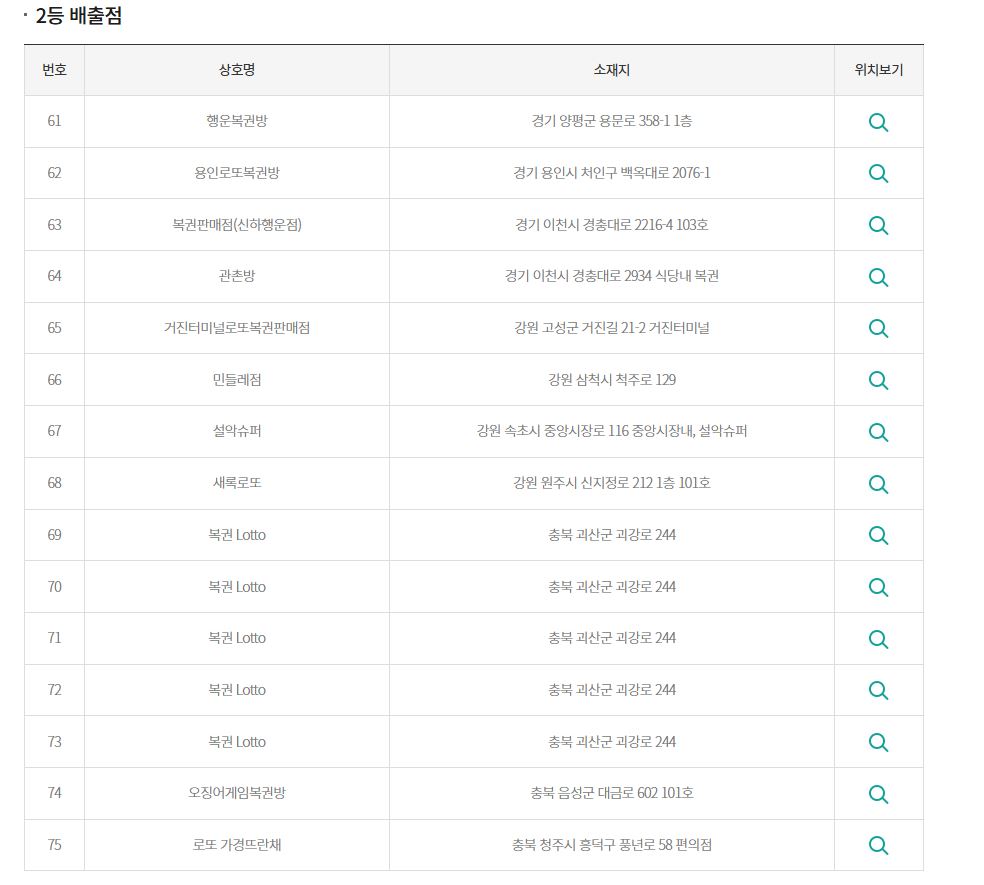
Task: Click magnifier icon in row 70
Action: click(x=878, y=588)
